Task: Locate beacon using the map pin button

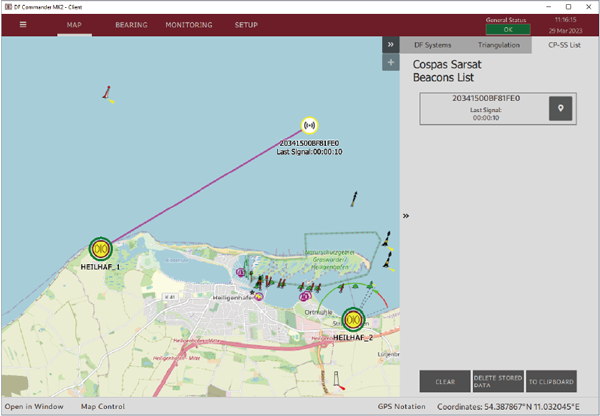Action: coord(561,109)
